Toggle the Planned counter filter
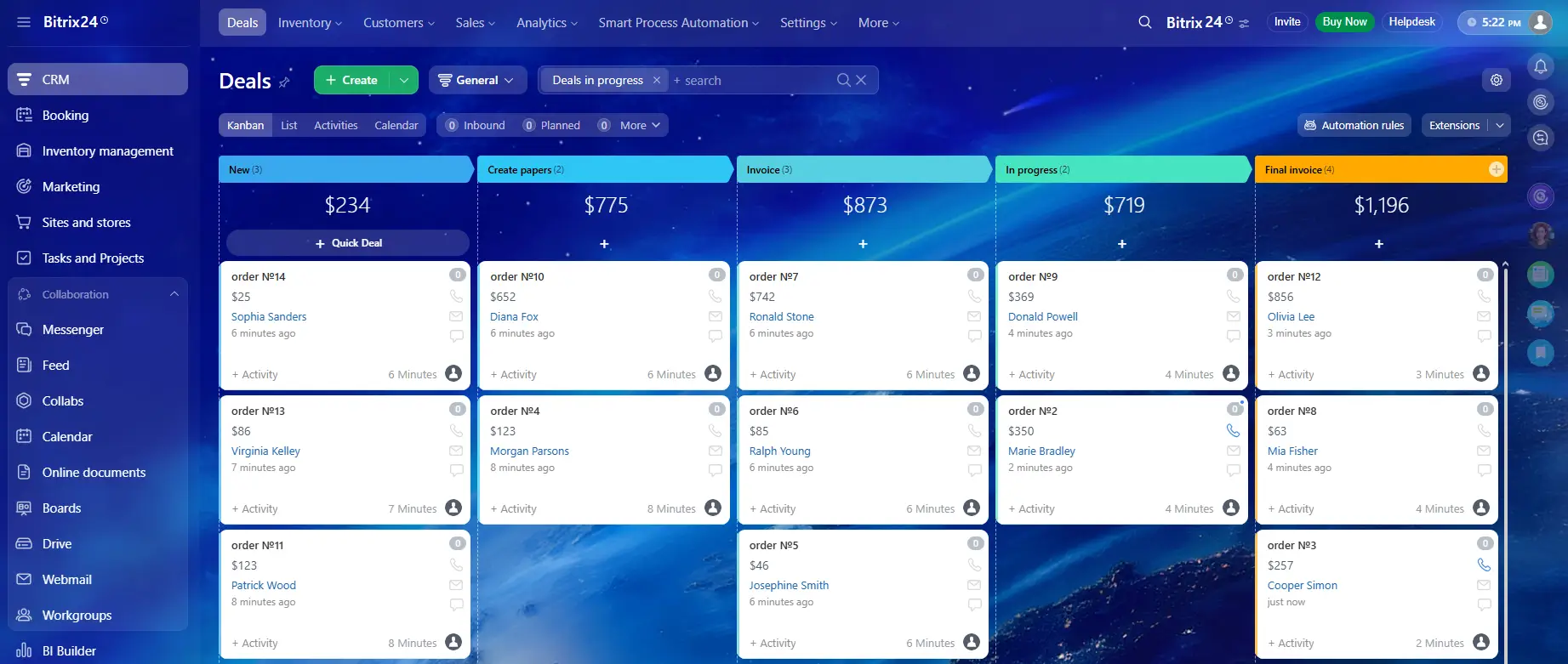This screenshot has height=664, width=1568. [x=551, y=125]
